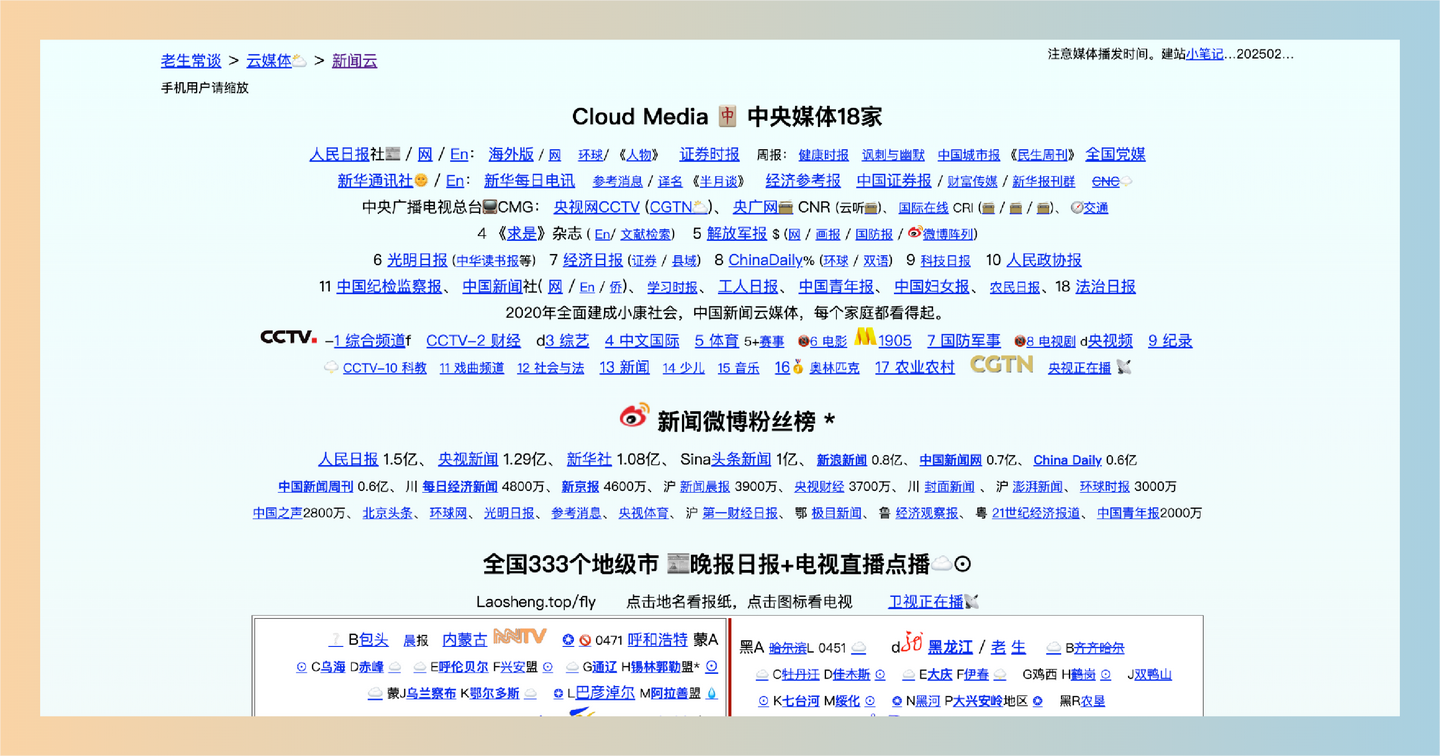Viewport: 1440px width, 756px height.
Task: Open the 9 纪录 channel link
Action: click(x=1170, y=341)
